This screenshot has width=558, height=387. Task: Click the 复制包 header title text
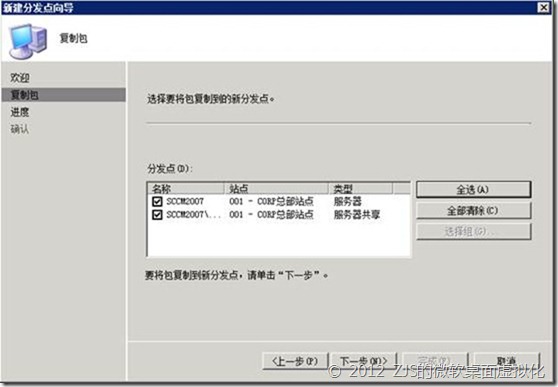73,38
